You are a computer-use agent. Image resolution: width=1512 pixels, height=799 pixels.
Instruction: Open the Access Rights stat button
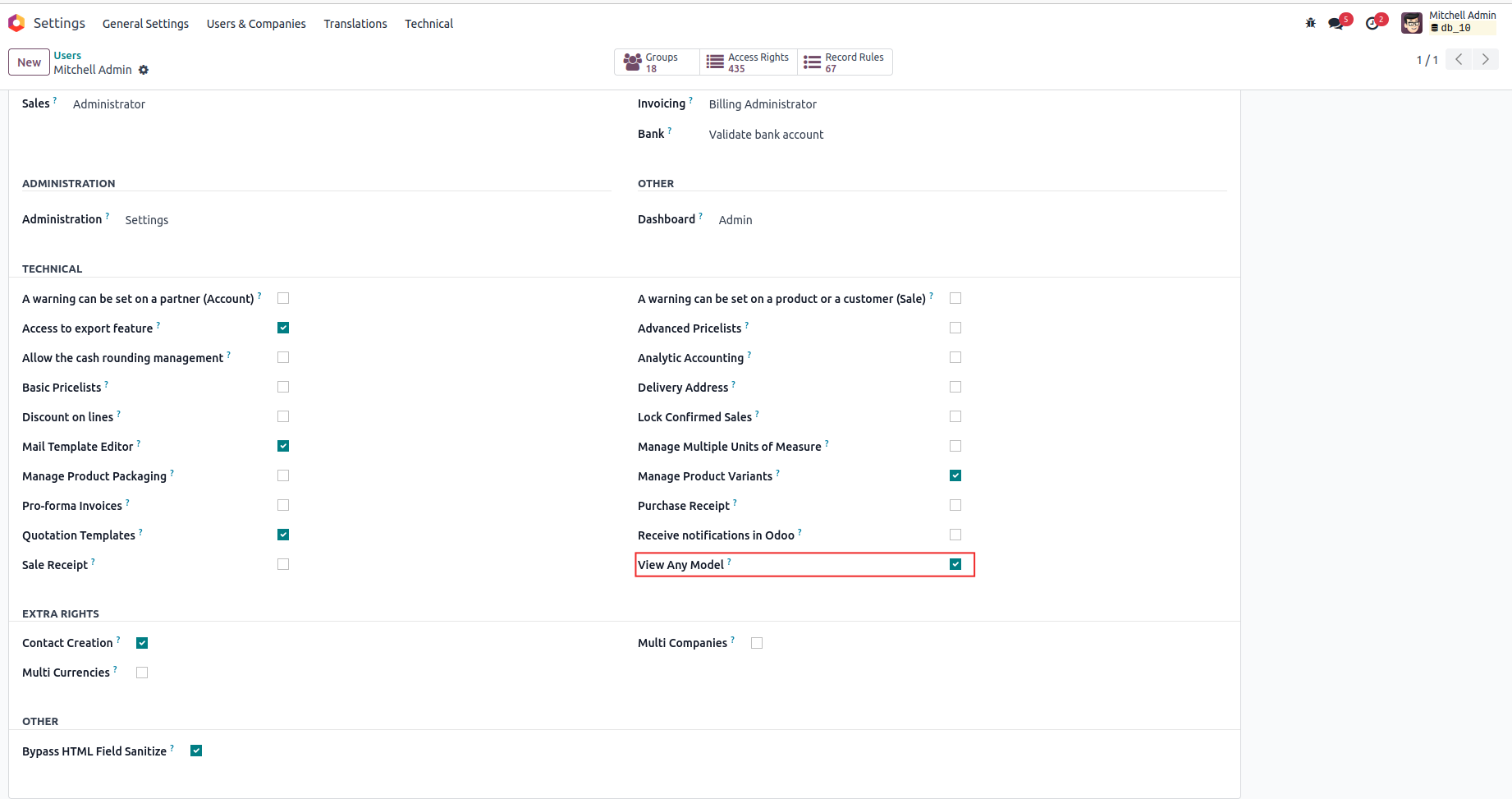click(x=748, y=62)
